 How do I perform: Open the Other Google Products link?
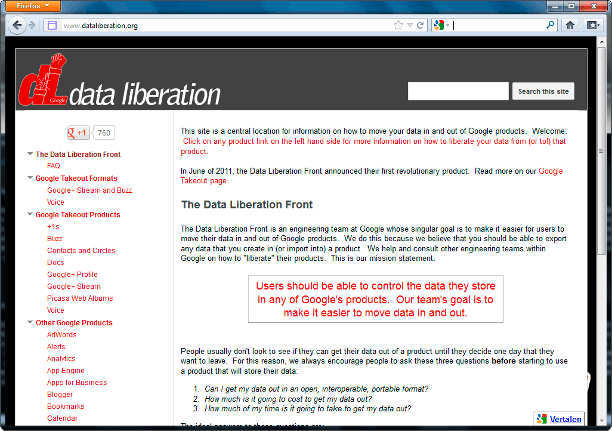(74, 322)
